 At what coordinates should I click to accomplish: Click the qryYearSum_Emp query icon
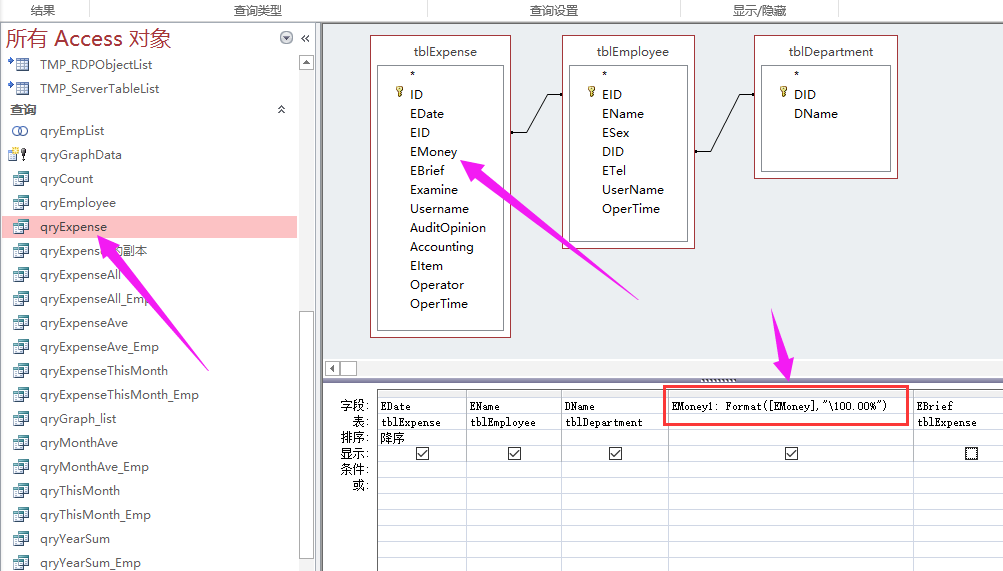coord(21,563)
